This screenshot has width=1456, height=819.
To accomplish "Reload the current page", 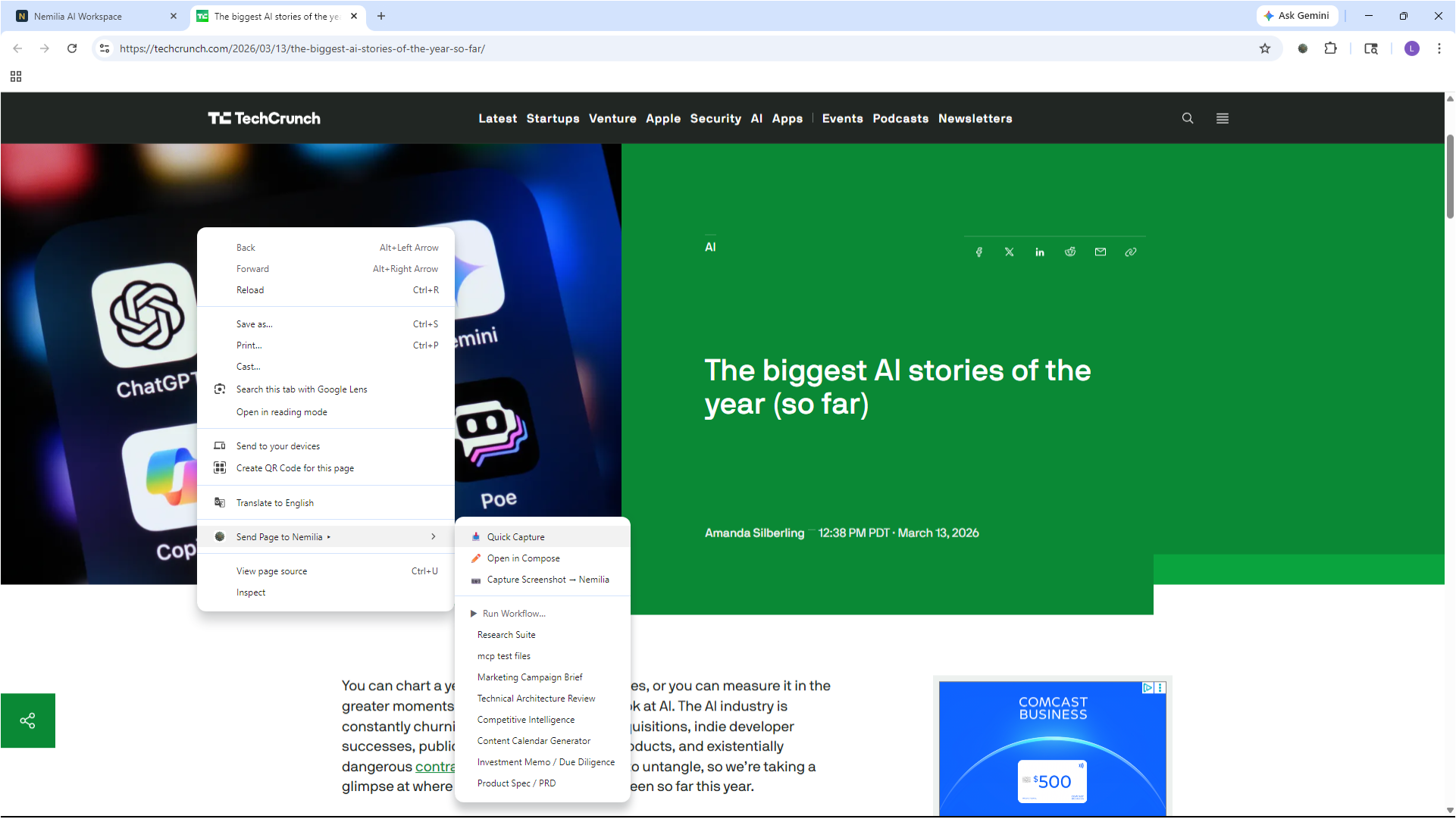I will pyautogui.click(x=72, y=48).
